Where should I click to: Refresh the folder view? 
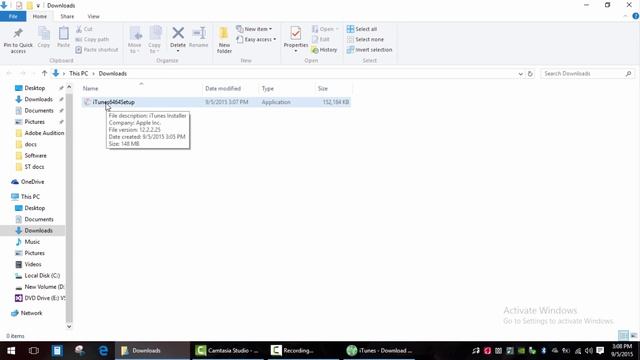530,74
